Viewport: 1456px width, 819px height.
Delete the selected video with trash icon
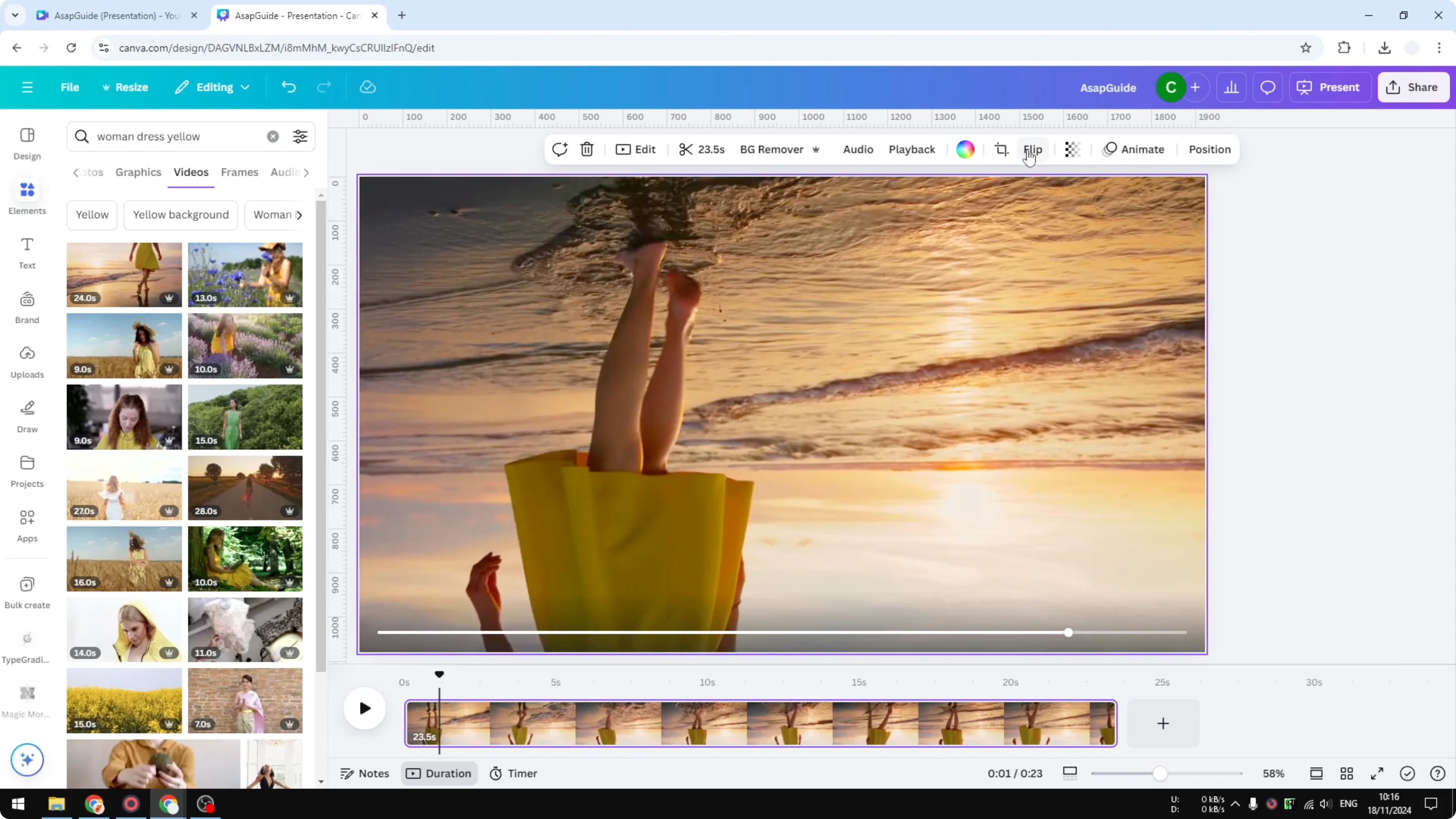click(587, 149)
